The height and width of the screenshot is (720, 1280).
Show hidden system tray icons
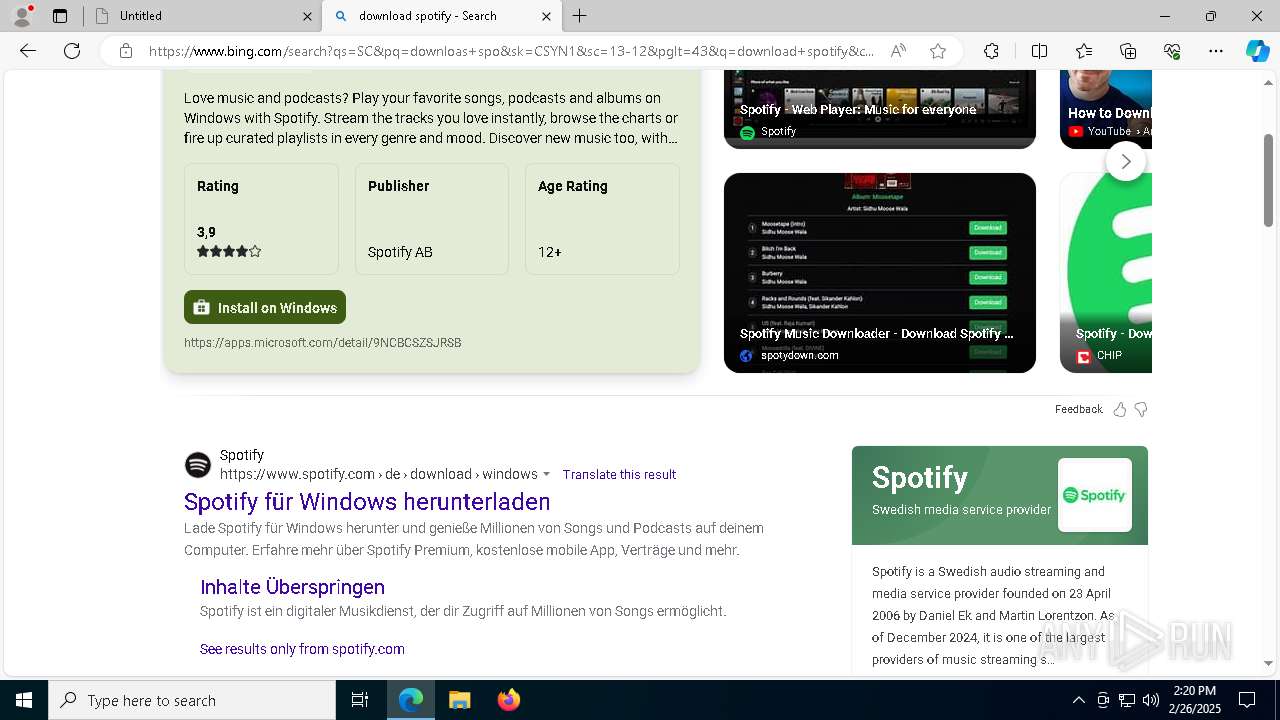pyautogui.click(x=1078, y=700)
